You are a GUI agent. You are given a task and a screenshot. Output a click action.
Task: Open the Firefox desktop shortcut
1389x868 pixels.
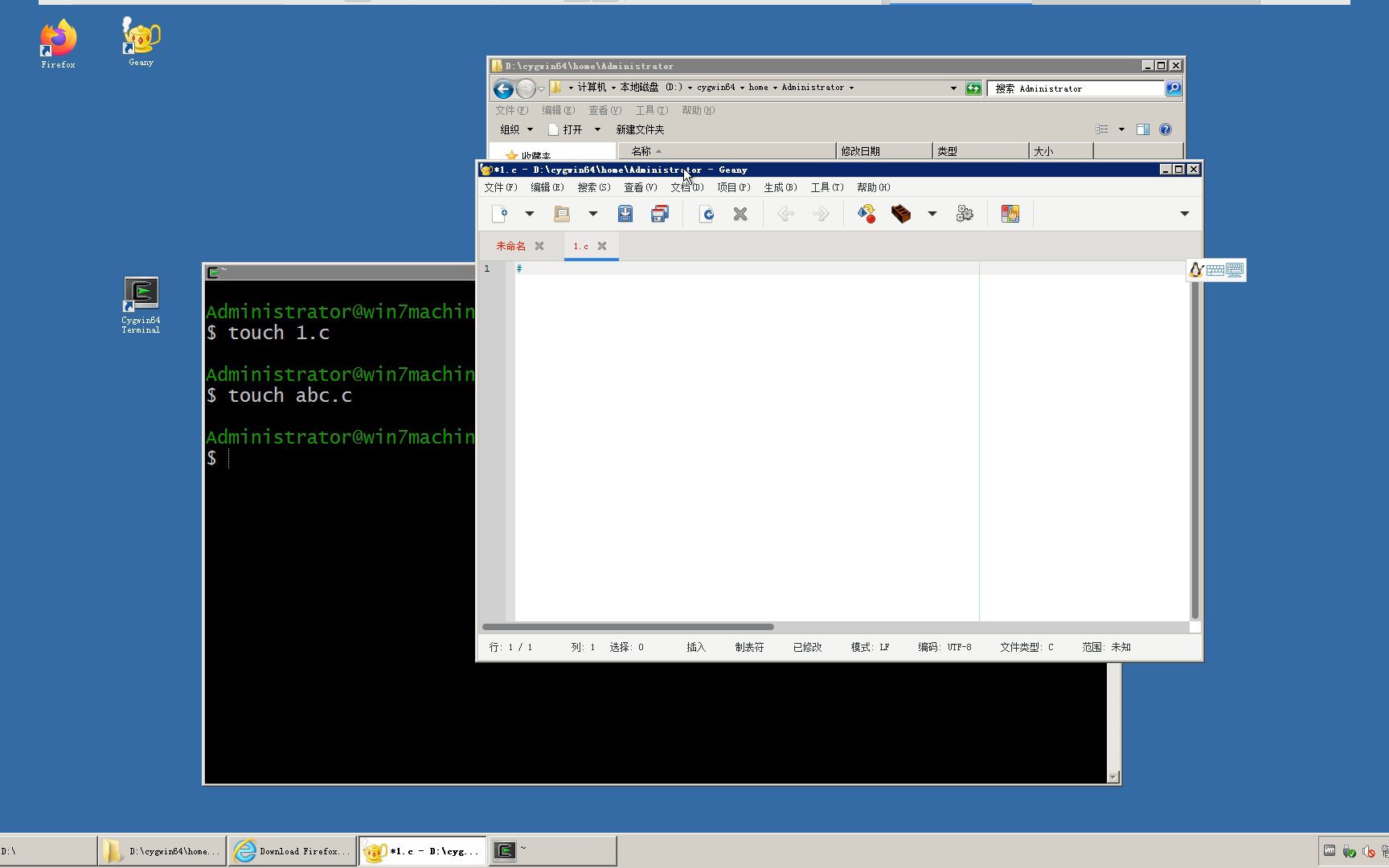[x=59, y=44]
